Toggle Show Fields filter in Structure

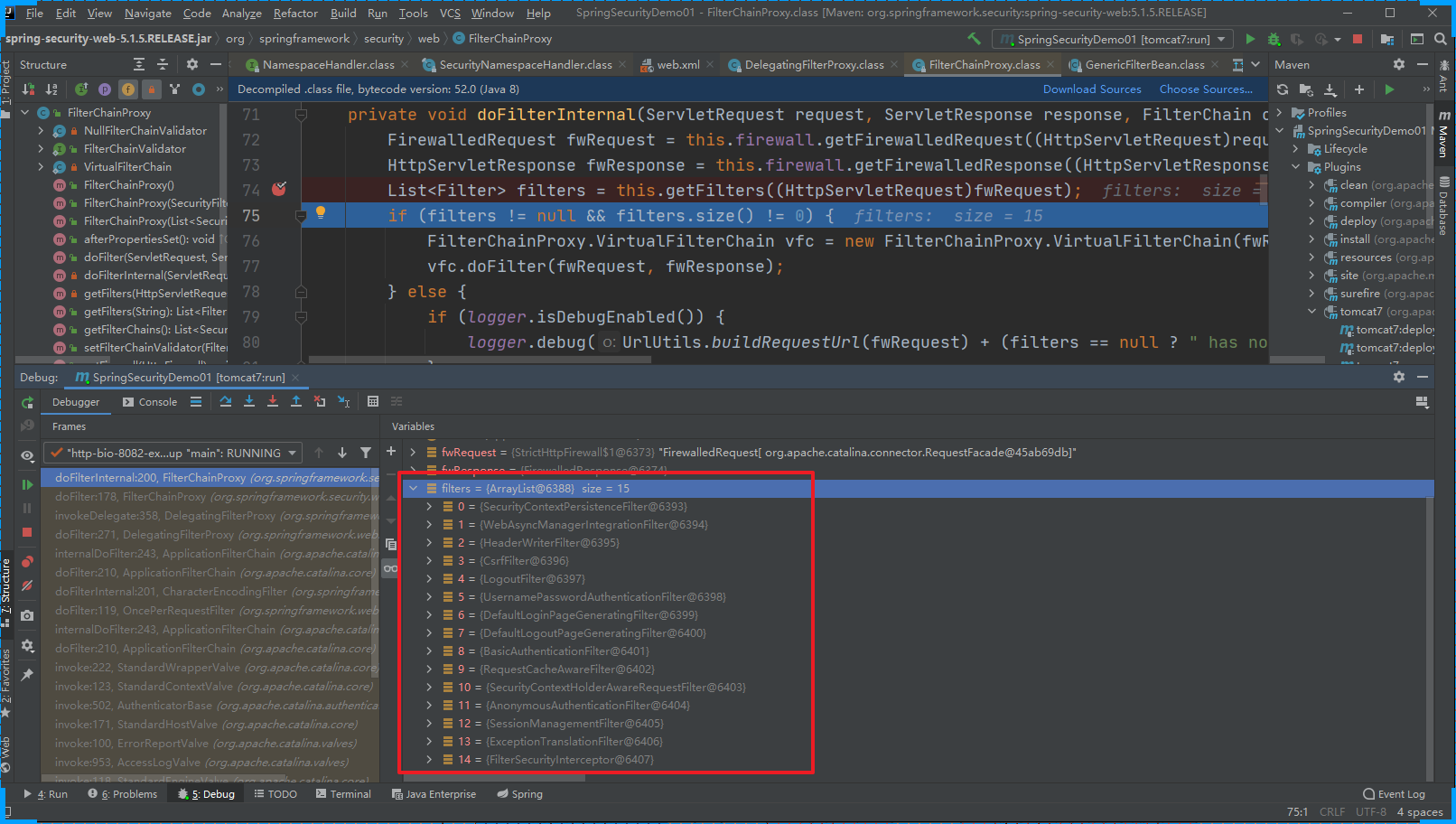coord(128,89)
